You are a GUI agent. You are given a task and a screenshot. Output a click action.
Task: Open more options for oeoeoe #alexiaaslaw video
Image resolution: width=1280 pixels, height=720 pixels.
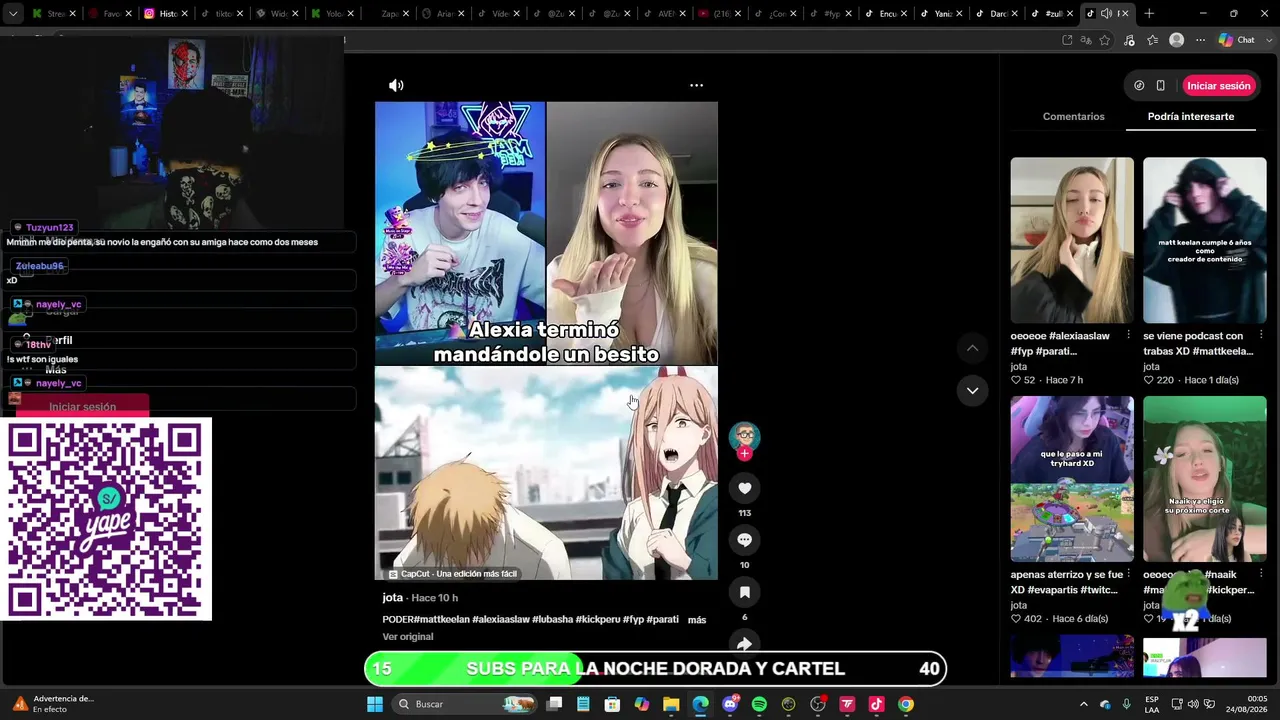pyautogui.click(x=1128, y=335)
